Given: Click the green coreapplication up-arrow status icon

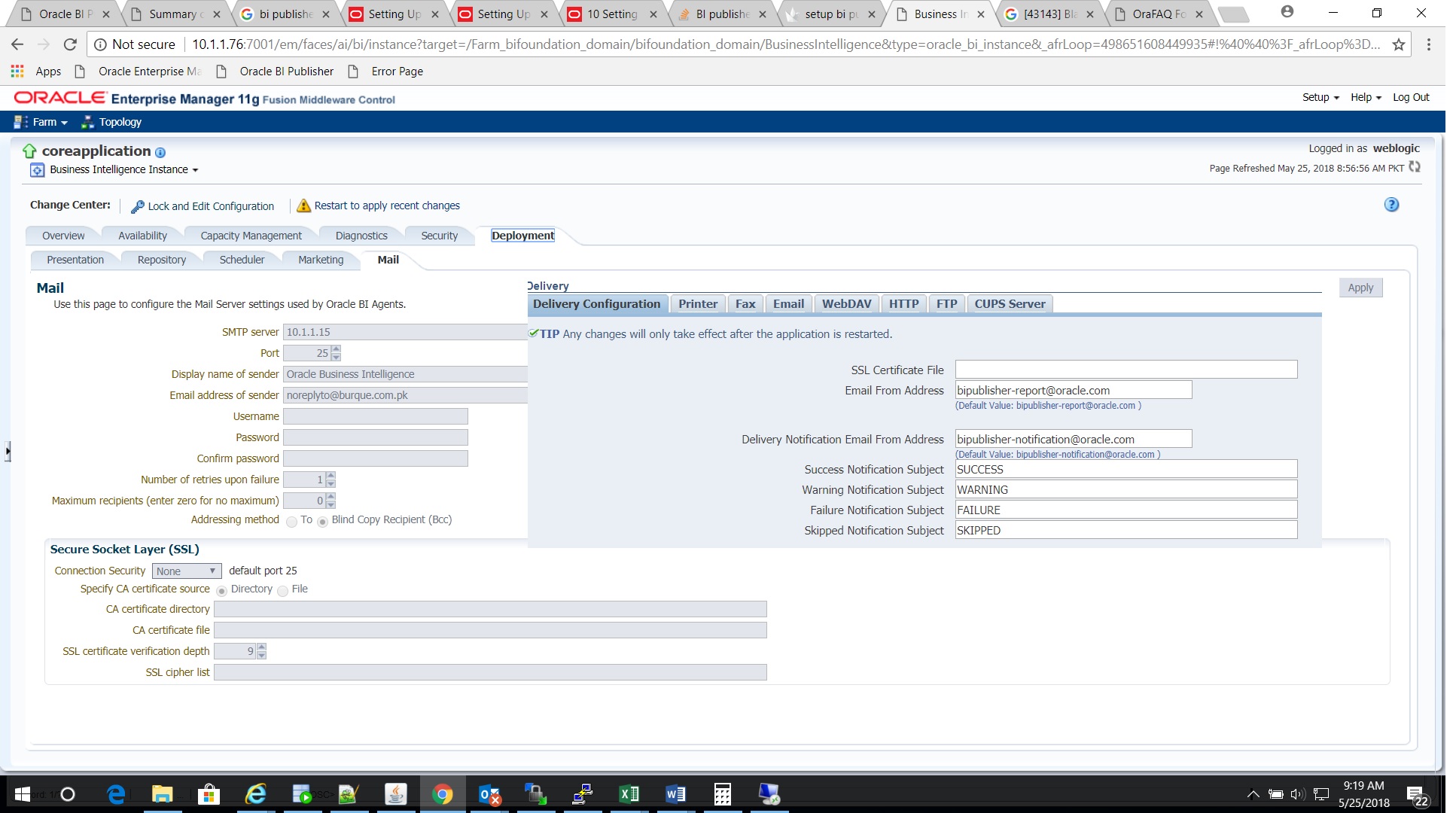Looking at the screenshot, I should [x=29, y=151].
